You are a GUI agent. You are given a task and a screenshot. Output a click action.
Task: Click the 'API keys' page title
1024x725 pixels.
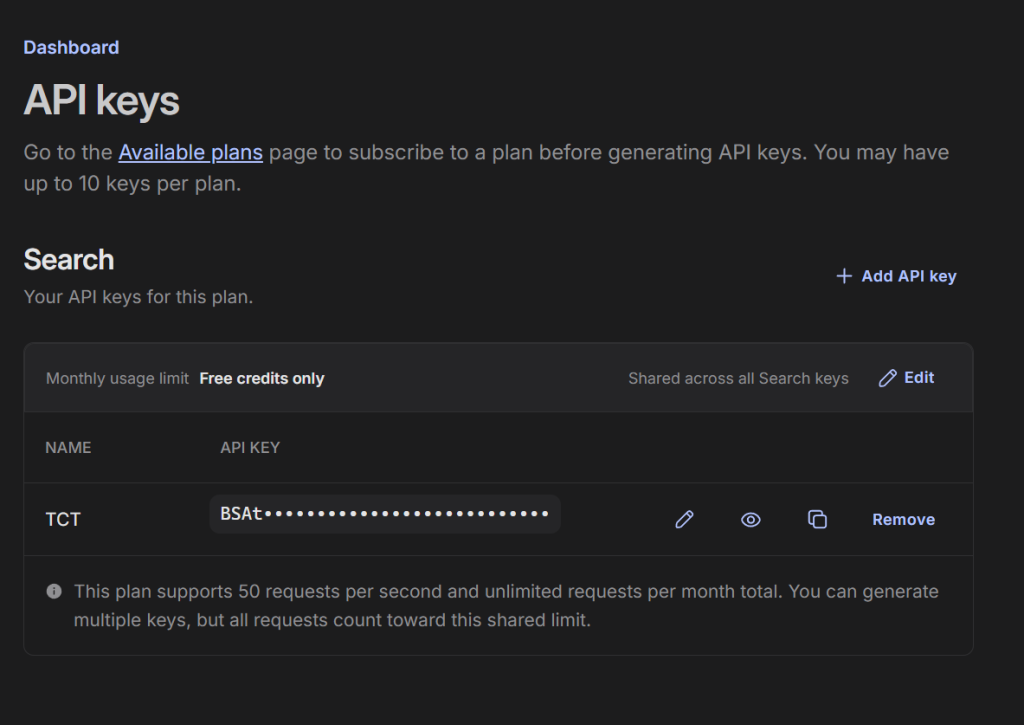(x=102, y=101)
